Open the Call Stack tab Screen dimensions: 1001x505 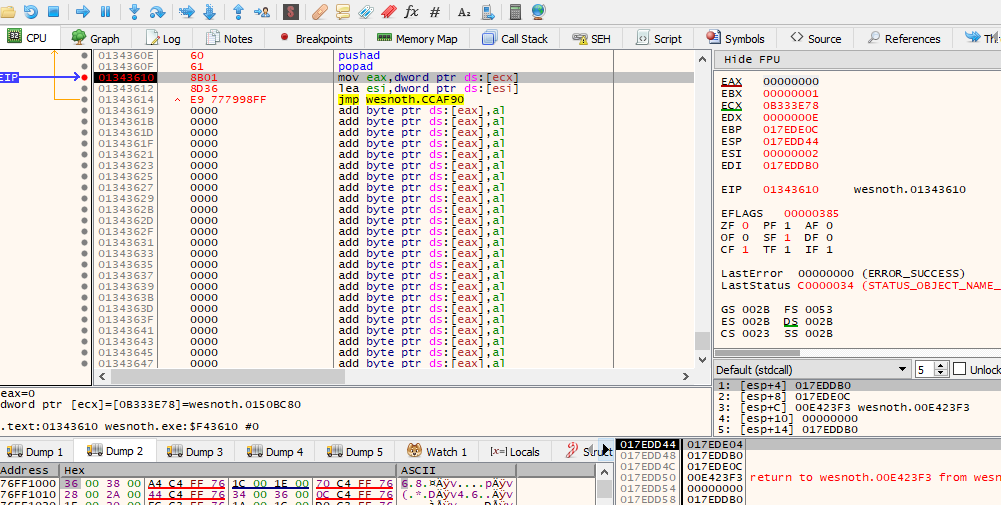click(x=516, y=38)
